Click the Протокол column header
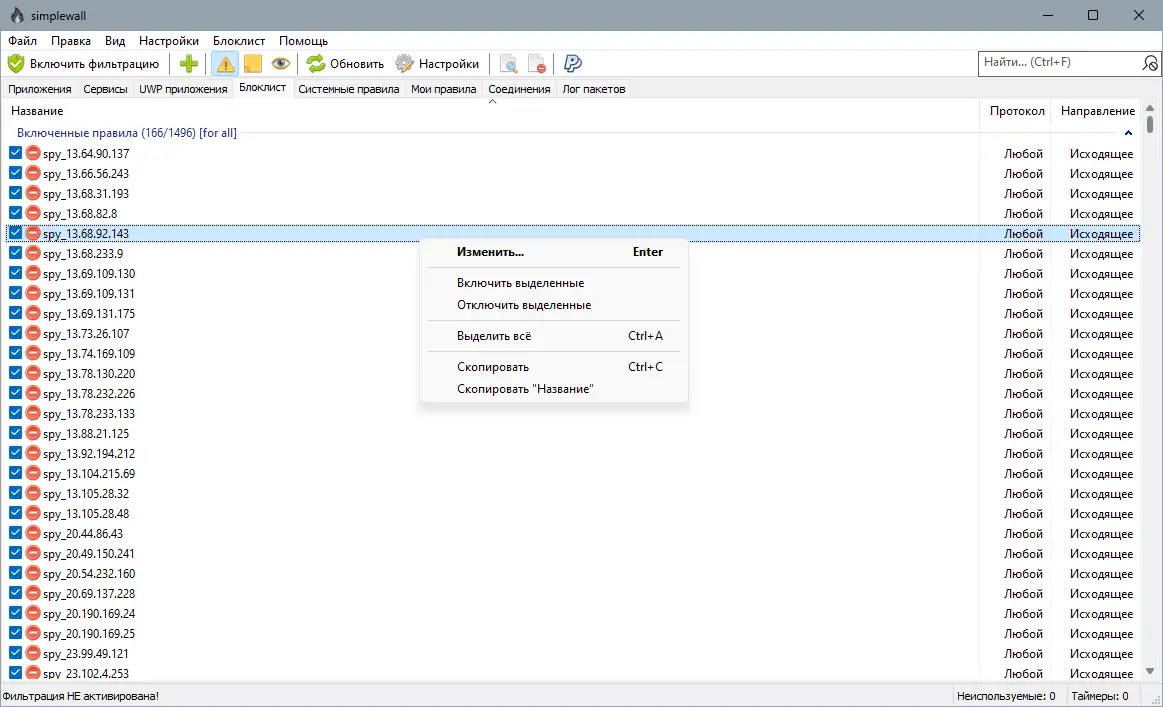The height and width of the screenshot is (707, 1163). point(1017,111)
